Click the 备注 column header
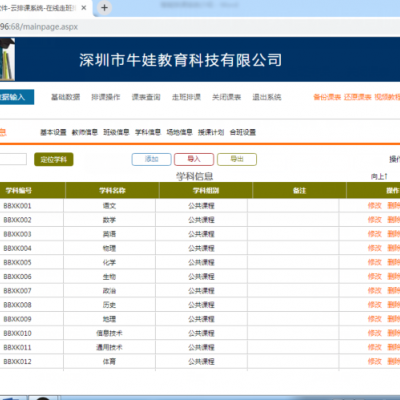The width and height of the screenshot is (400, 400). tap(299, 191)
